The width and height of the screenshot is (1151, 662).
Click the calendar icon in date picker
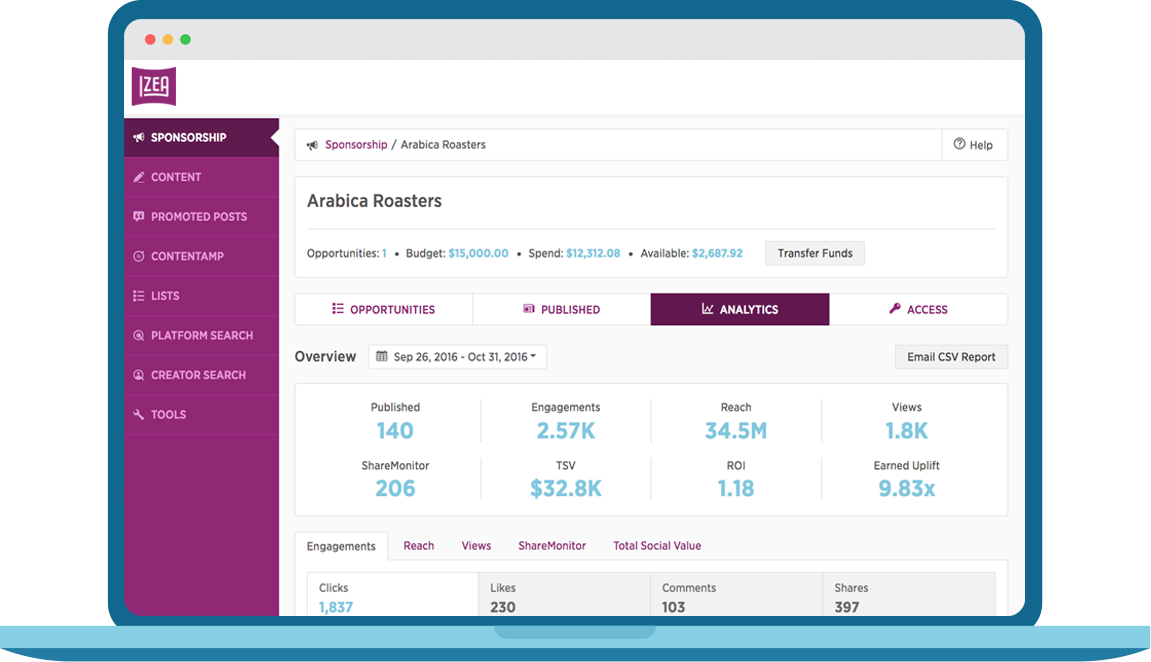[x=382, y=356]
